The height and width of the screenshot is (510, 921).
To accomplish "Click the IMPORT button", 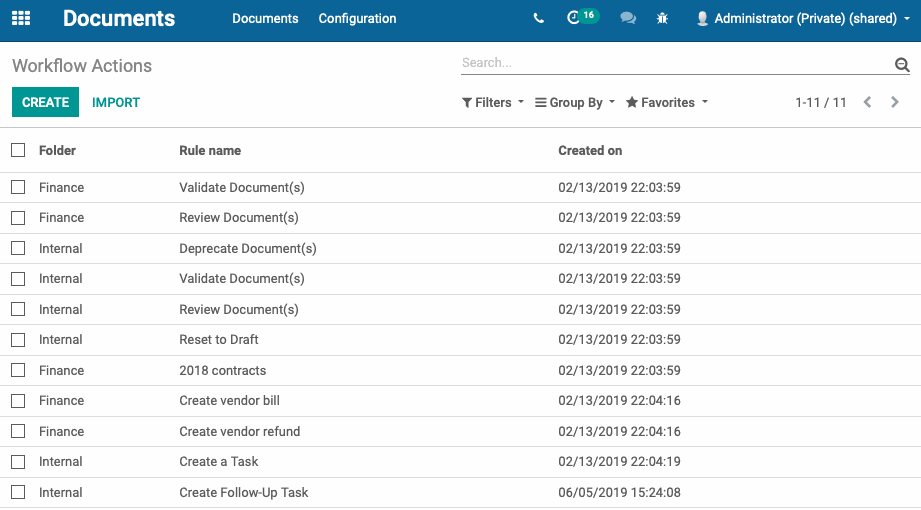I will 116,102.
